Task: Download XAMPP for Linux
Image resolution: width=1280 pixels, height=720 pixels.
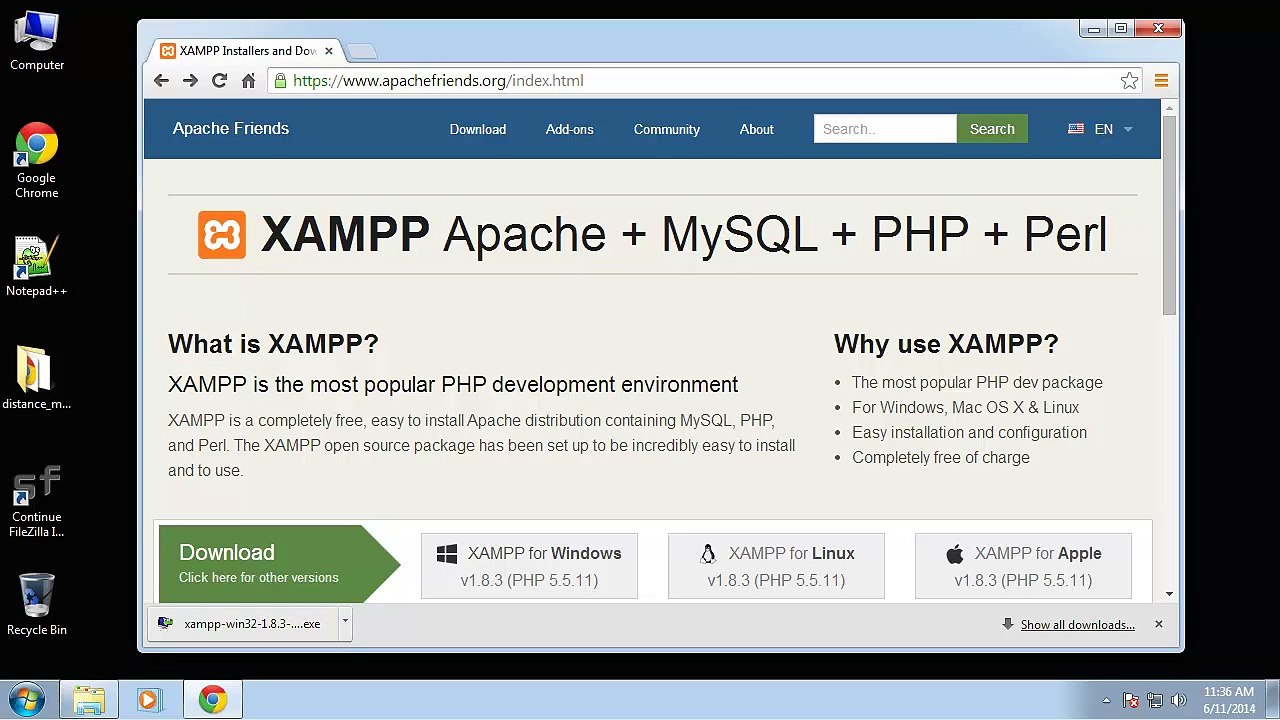Action: coord(776,566)
